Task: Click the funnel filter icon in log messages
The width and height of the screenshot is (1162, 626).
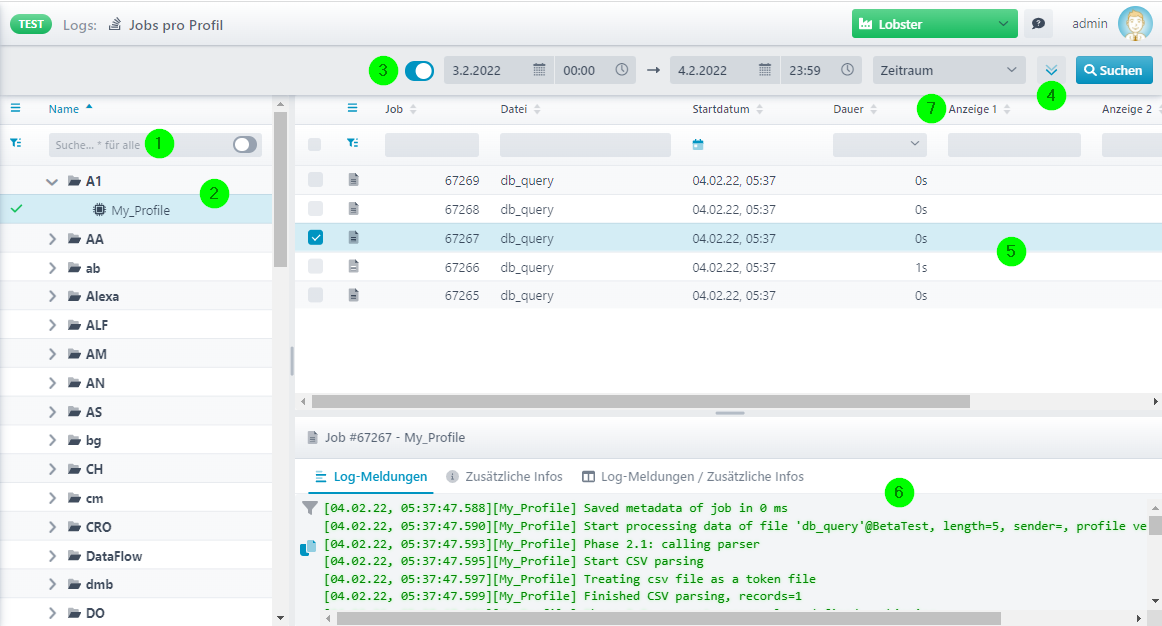Action: tap(310, 508)
